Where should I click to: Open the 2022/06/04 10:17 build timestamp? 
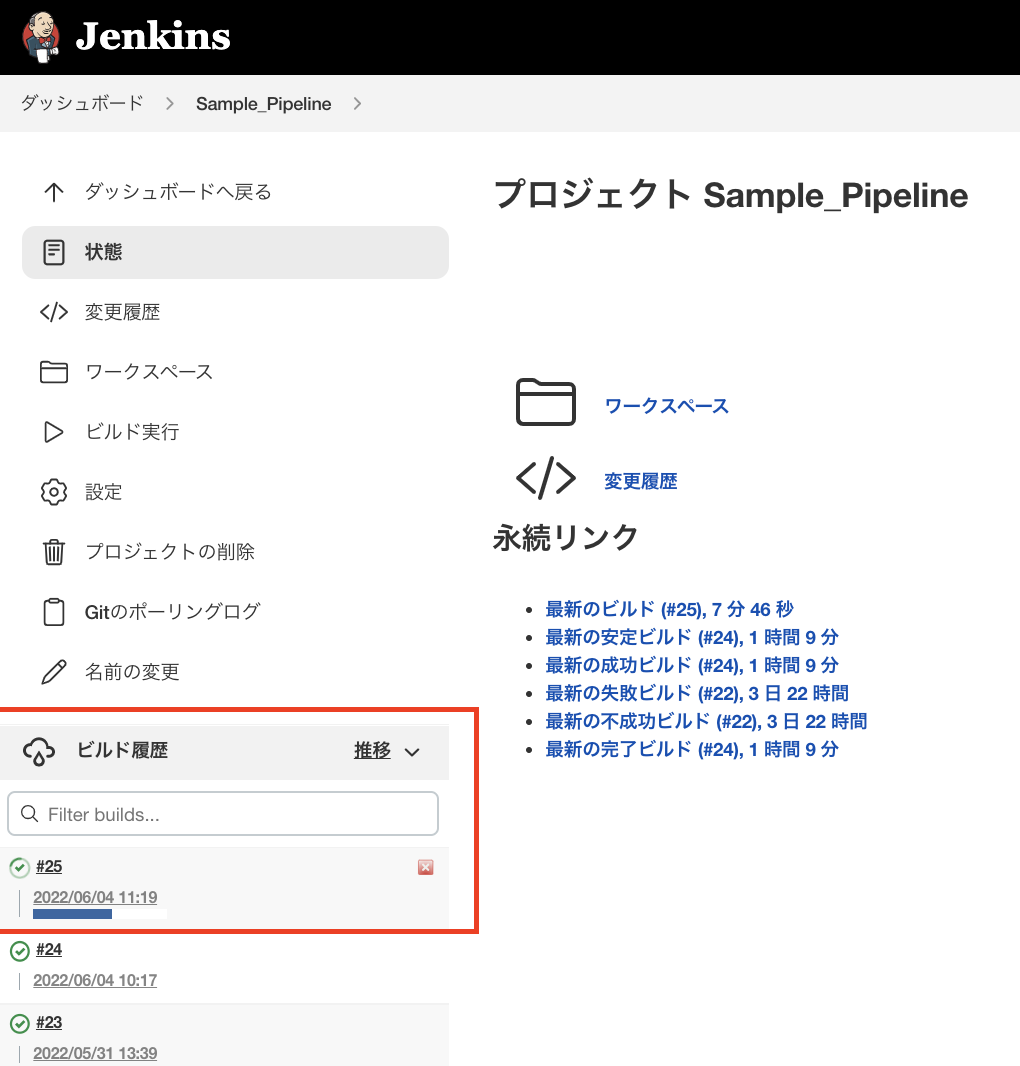(95, 980)
